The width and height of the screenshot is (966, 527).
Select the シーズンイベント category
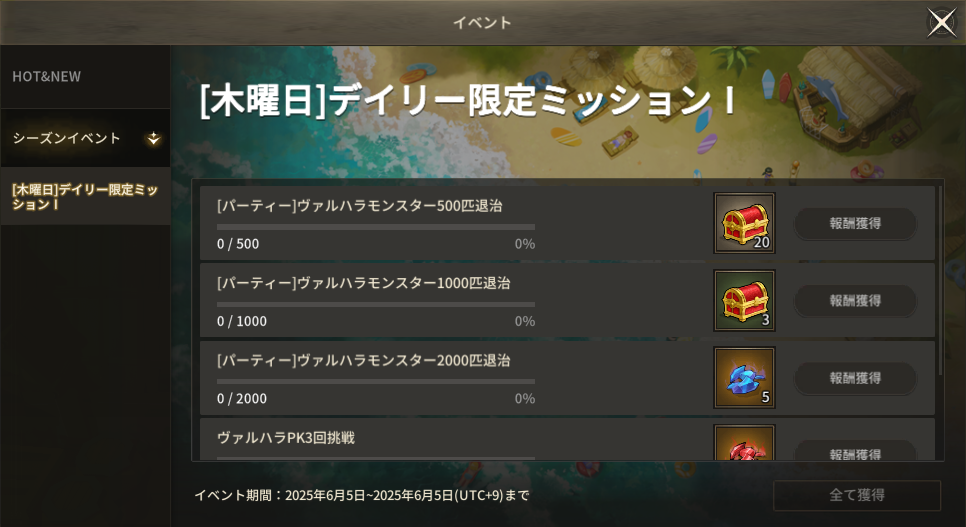pyautogui.click(x=85, y=138)
